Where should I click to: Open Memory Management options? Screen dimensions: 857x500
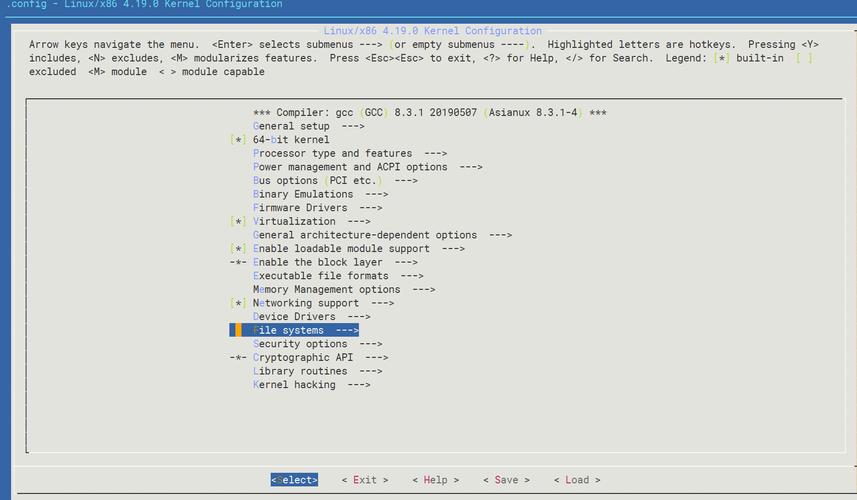click(x=344, y=290)
